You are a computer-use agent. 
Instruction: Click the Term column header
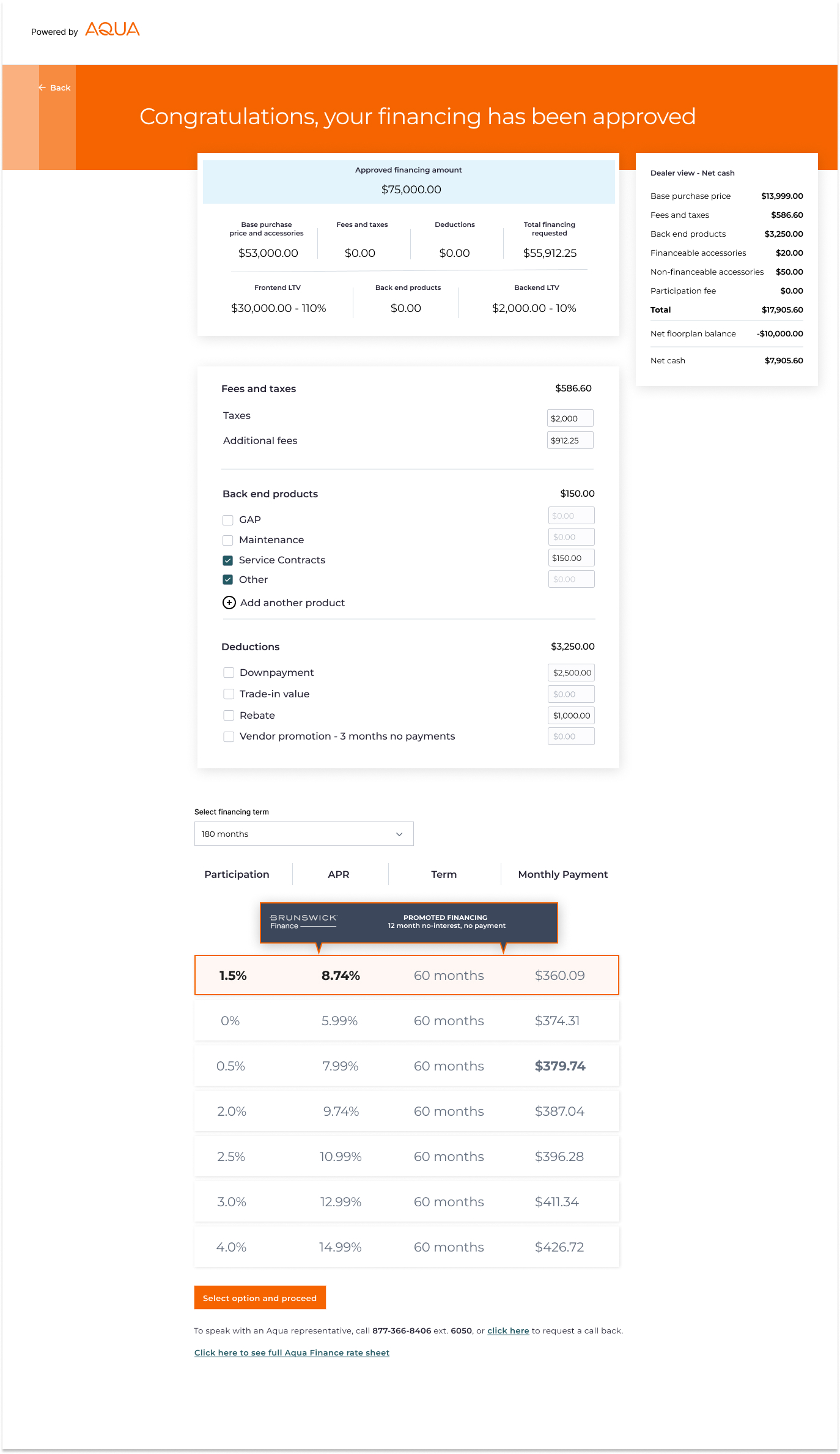pyautogui.click(x=444, y=874)
